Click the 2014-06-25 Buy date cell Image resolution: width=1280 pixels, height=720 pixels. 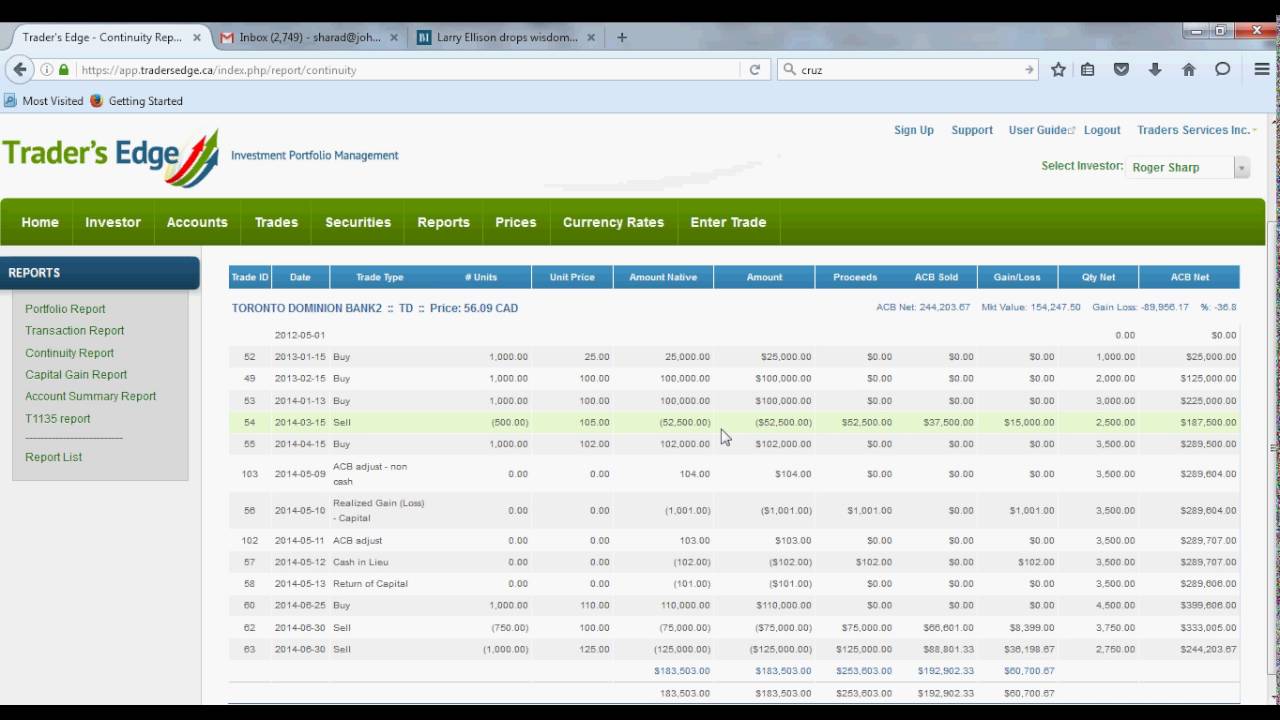[300, 606]
